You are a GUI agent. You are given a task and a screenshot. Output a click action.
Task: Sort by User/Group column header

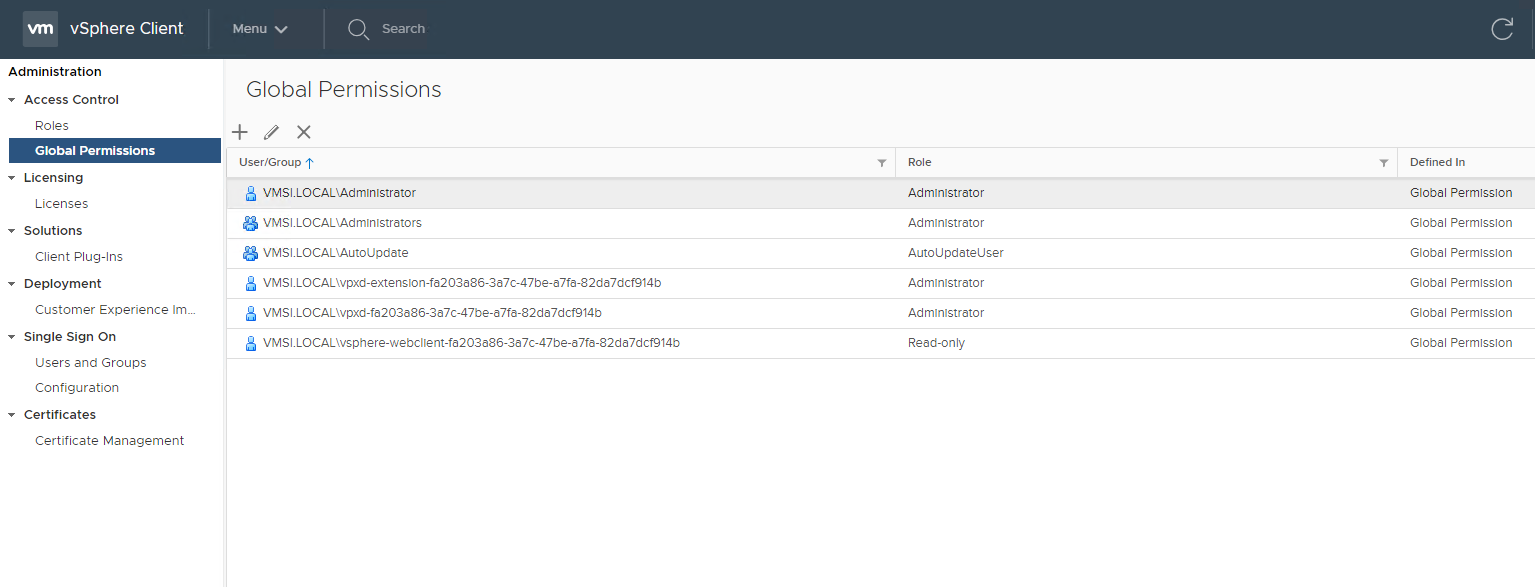(270, 162)
